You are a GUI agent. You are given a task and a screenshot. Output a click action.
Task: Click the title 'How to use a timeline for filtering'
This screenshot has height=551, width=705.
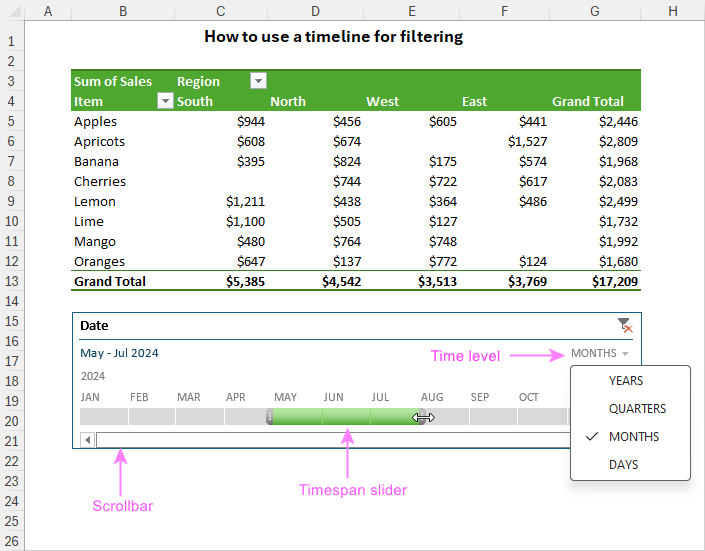tap(334, 36)
